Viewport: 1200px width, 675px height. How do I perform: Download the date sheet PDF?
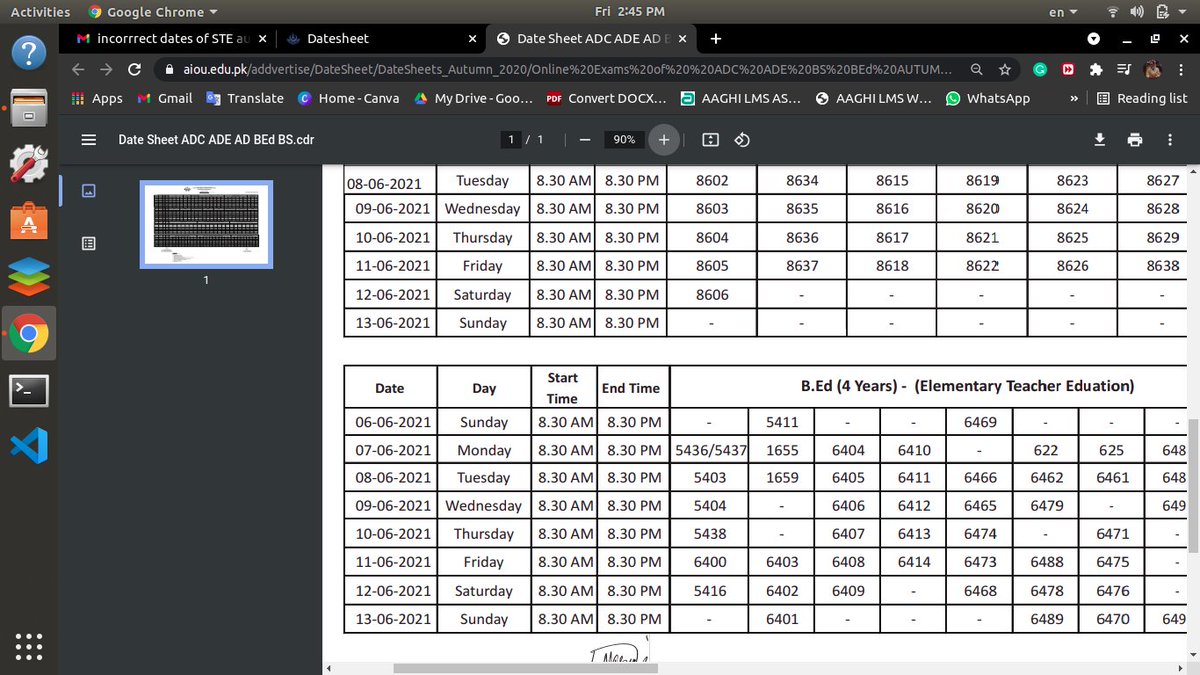(1100, 140)
